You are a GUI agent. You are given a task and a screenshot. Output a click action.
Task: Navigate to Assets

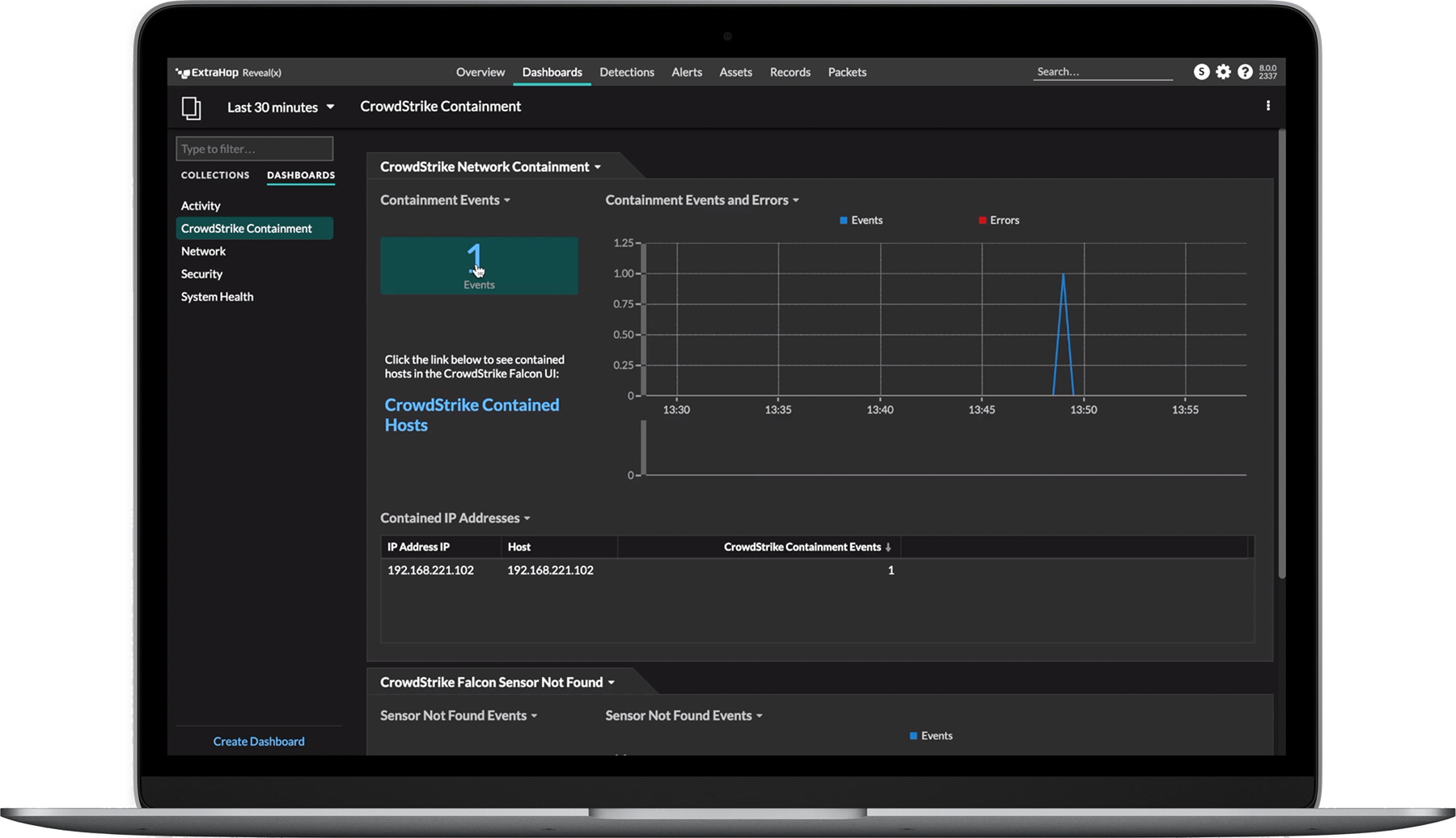pyautogui.click(x=735, y=72)
